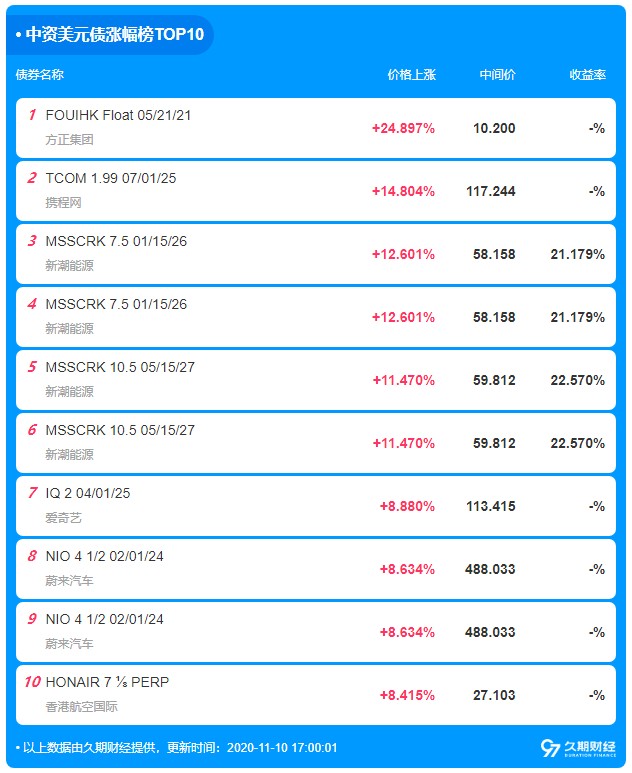The height and width of the screenshot is (773, 632).
Task: Click the Duration Finance logo icon
Action: tap(578, 748)
